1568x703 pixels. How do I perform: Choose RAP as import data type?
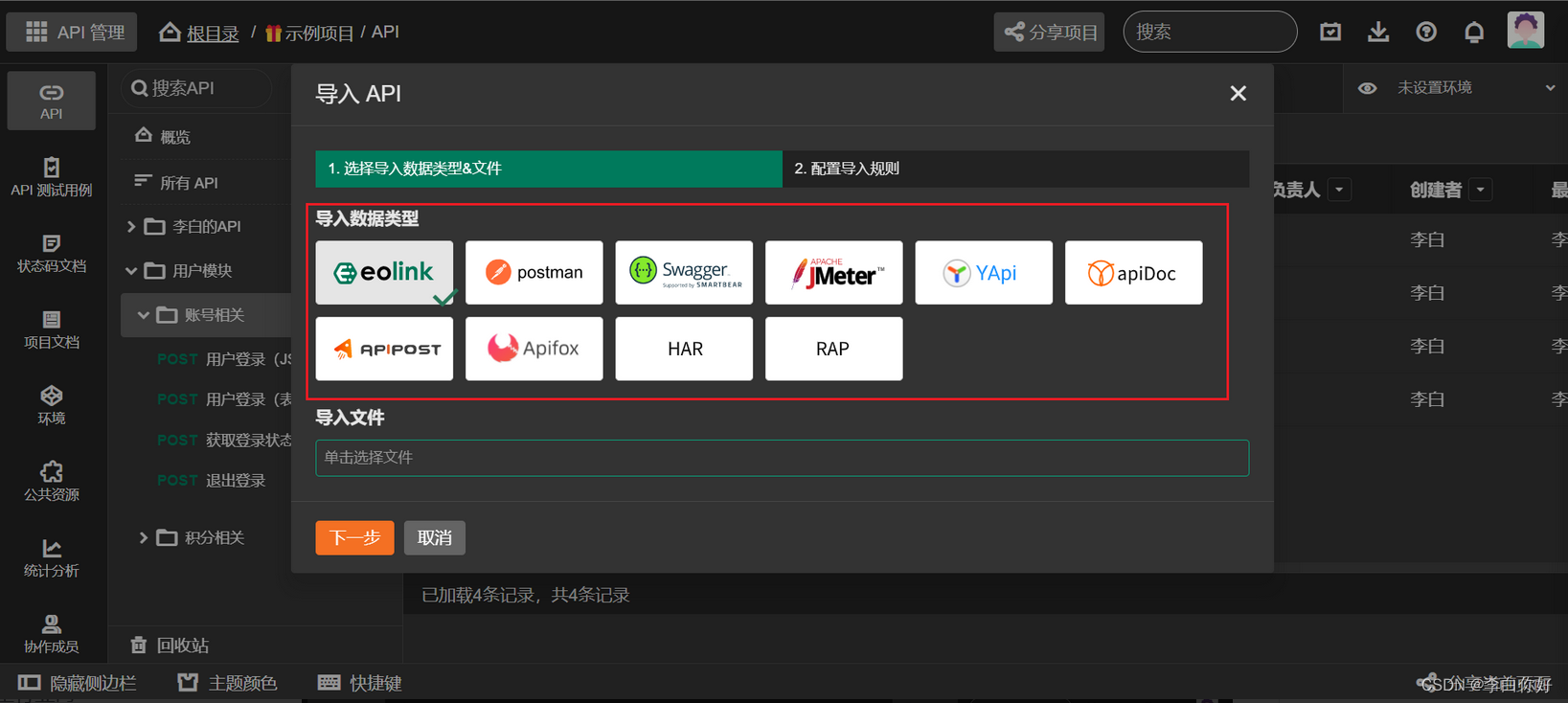(x=834, y=349)
